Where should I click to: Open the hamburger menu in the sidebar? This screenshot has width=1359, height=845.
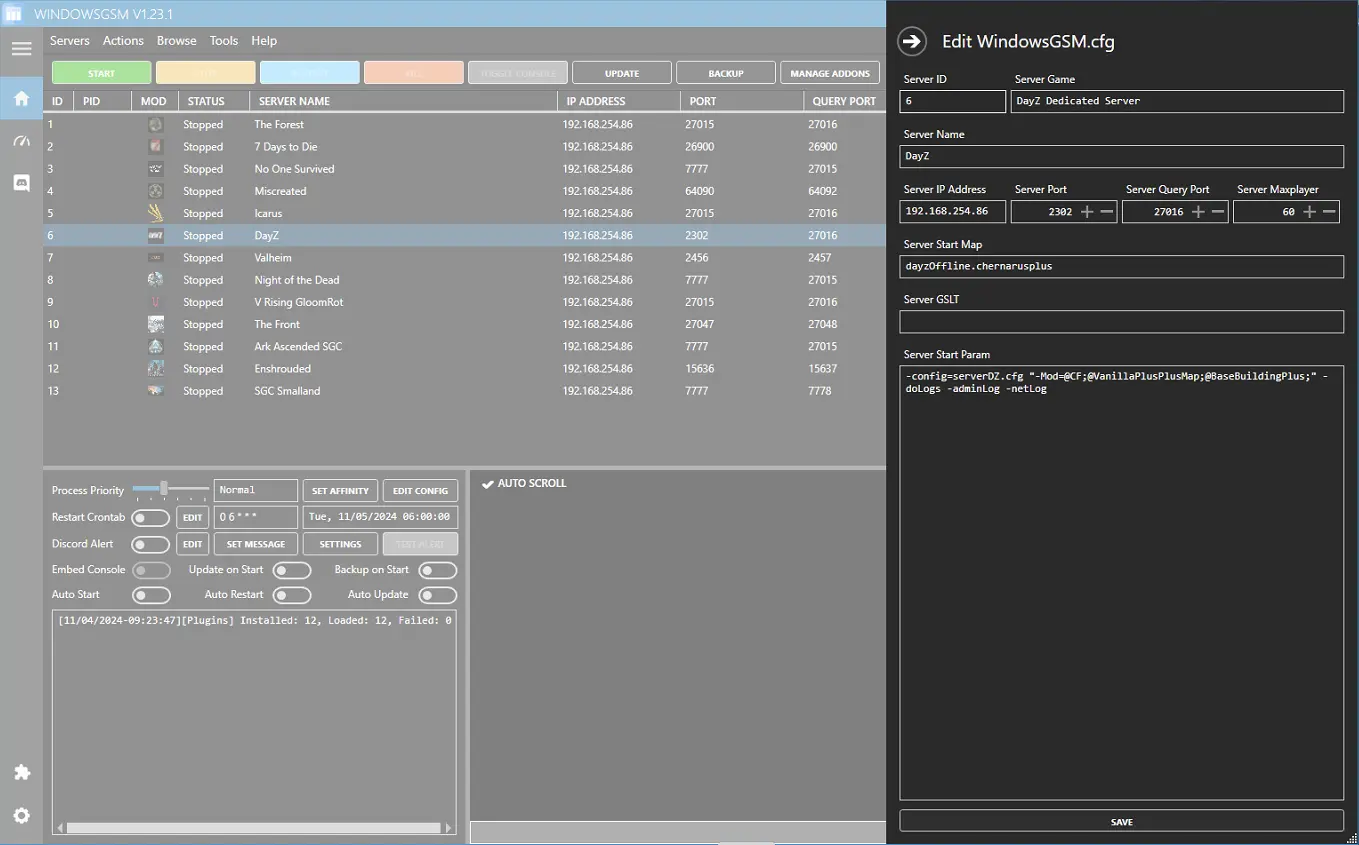21,49
